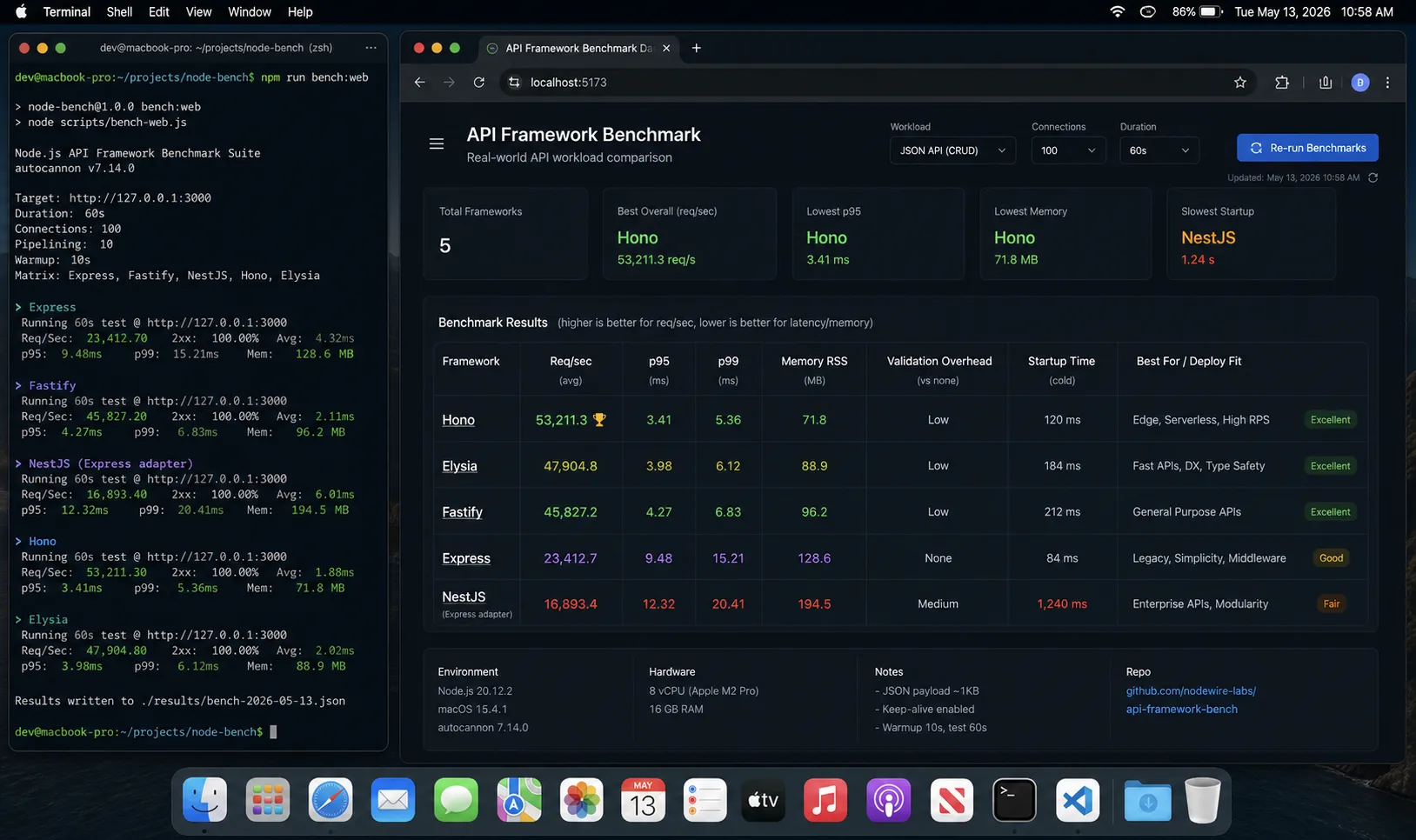Open Reminders from the dock
This screenshot has width=1416, height=840.
pyautogui.click(x=705, y=799)
